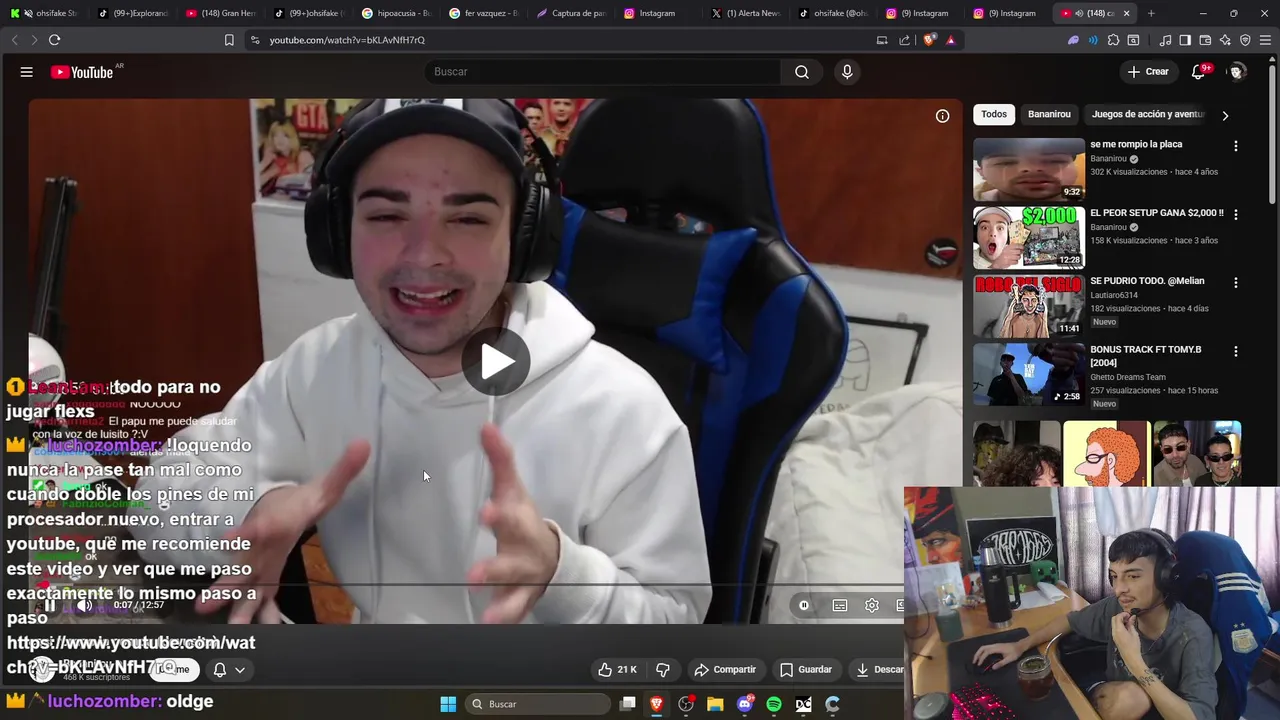Screen dimensions: 1280x720
Task: Toggle subtitles with the captions icon
Action: 840,605
